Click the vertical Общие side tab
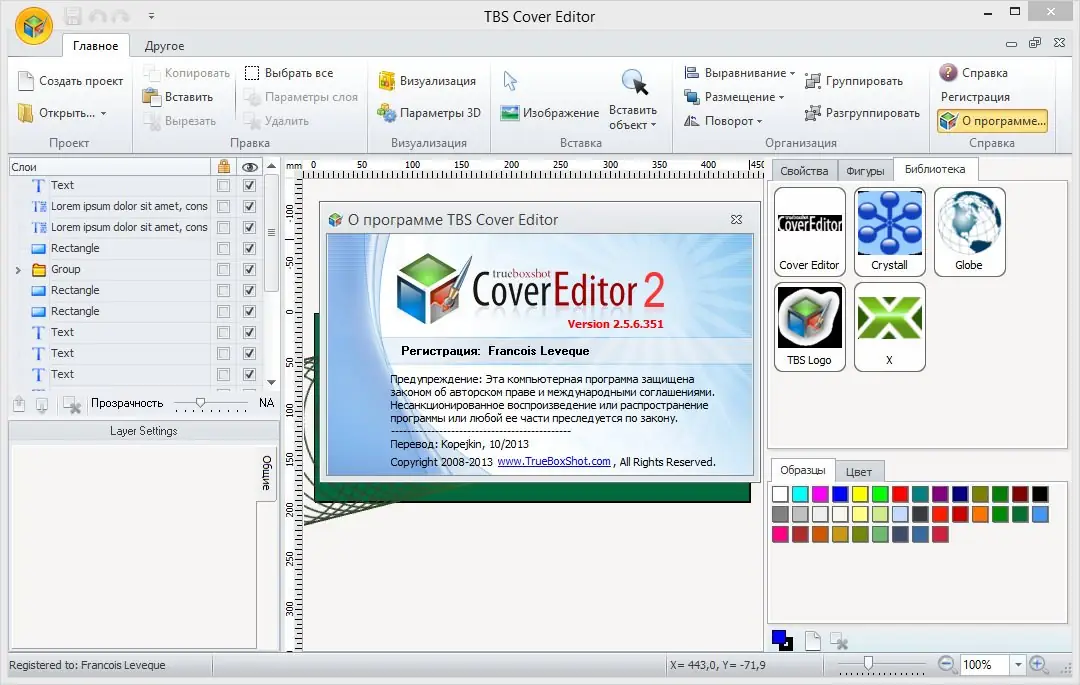 point(267,473)
